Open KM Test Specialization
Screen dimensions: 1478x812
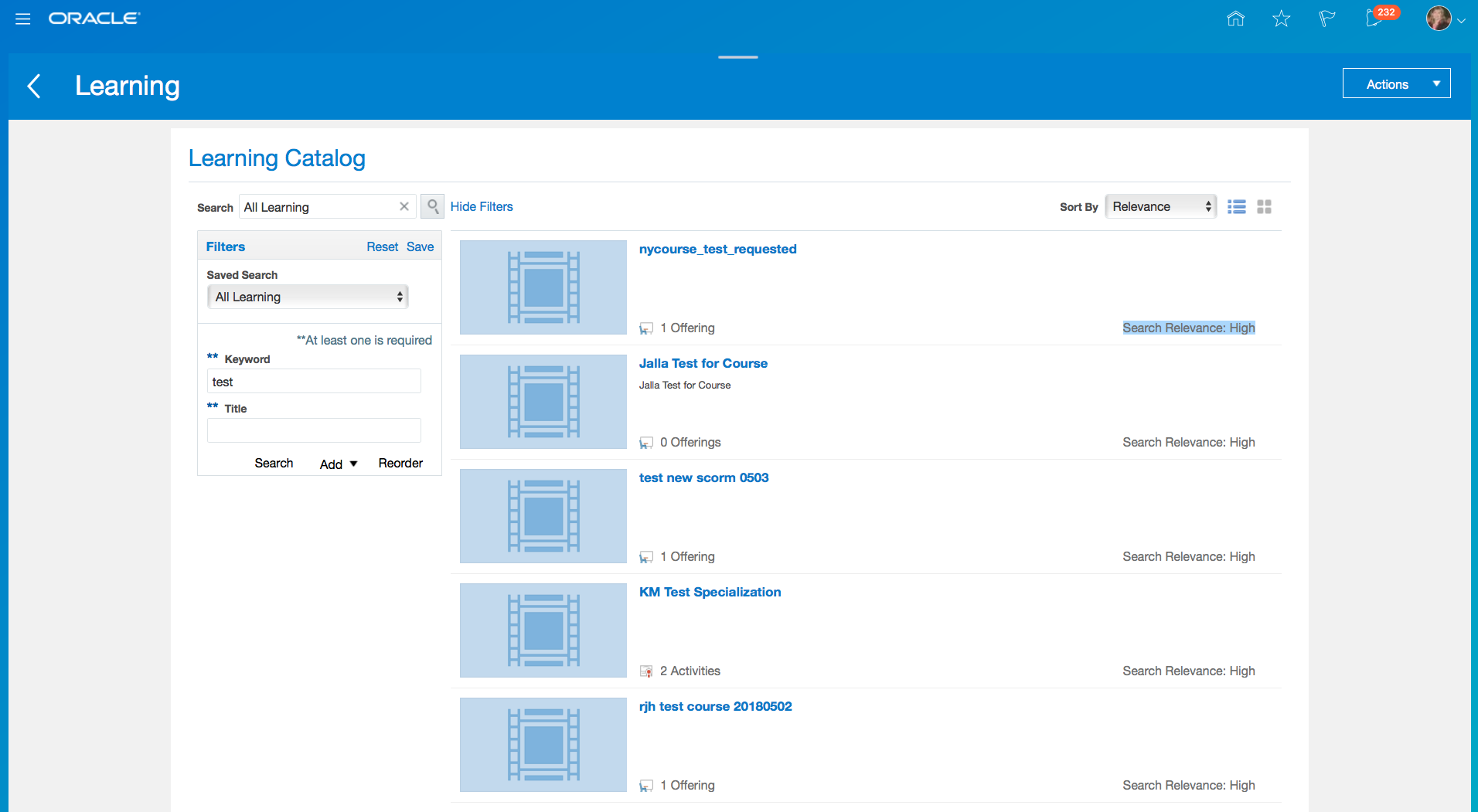coord(710,592)
